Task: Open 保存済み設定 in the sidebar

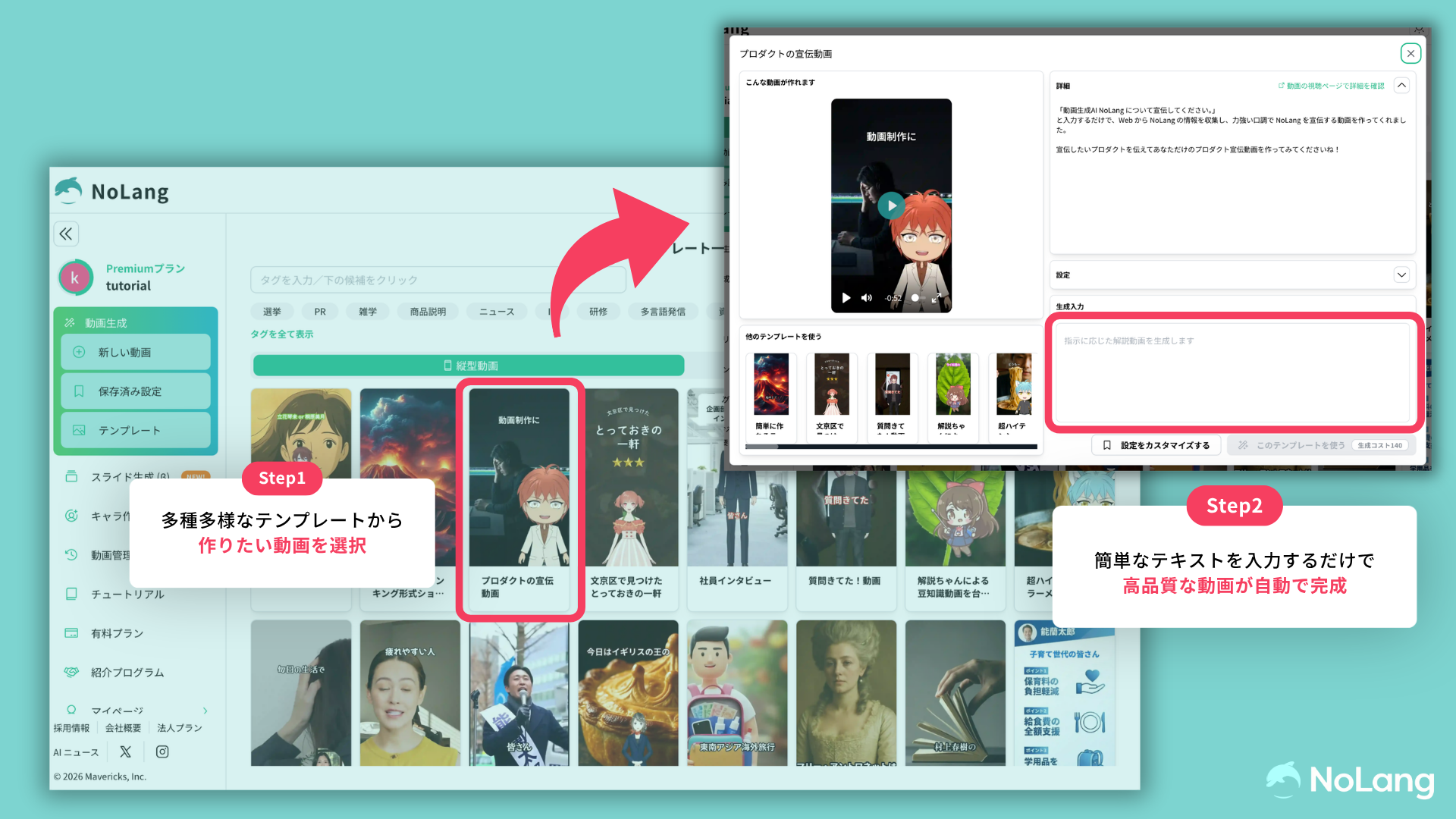Action: click(x=135, y=391)
